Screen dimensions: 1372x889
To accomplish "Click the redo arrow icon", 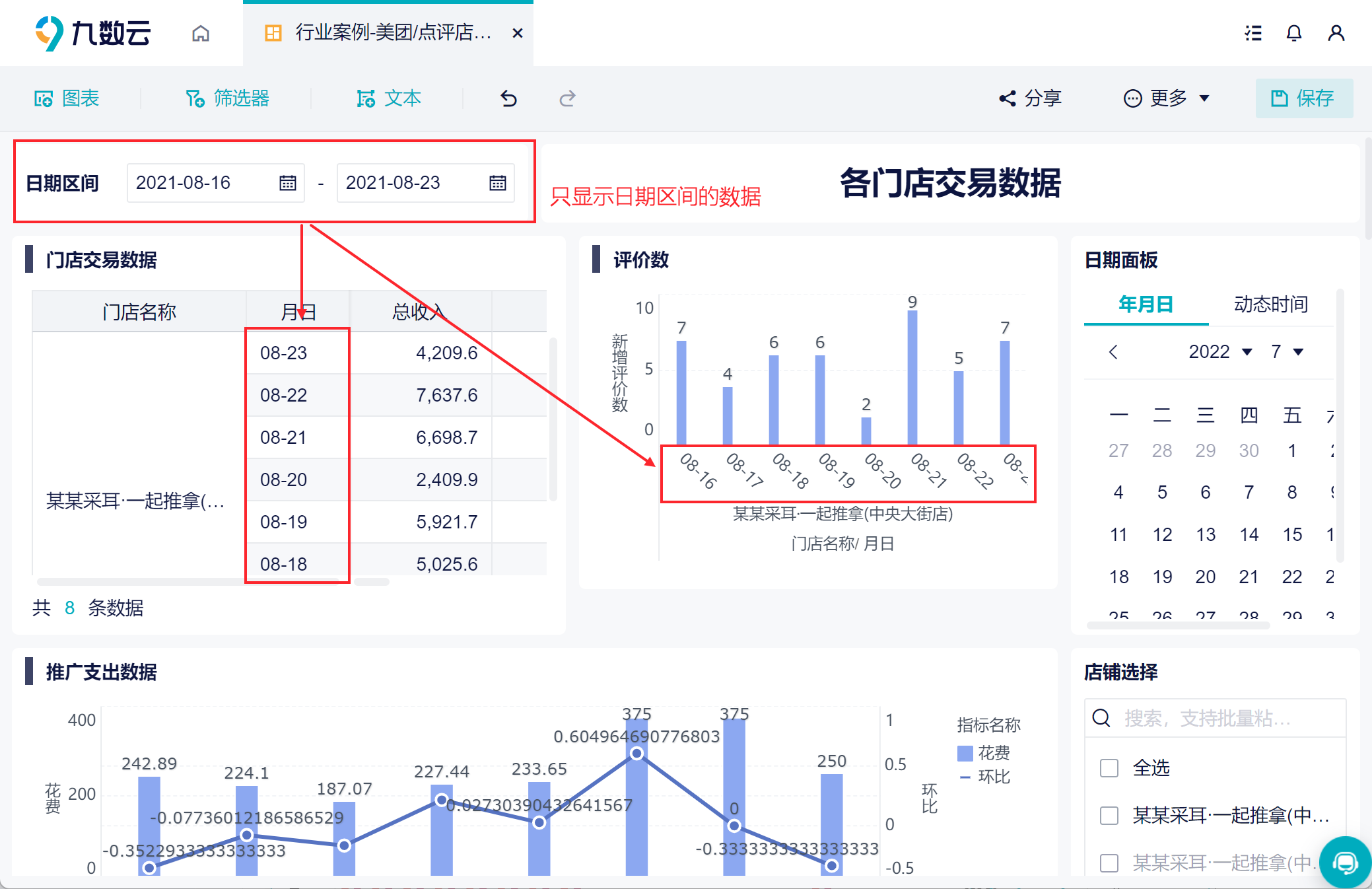I will pyautogui.click(x=567, y=99).
